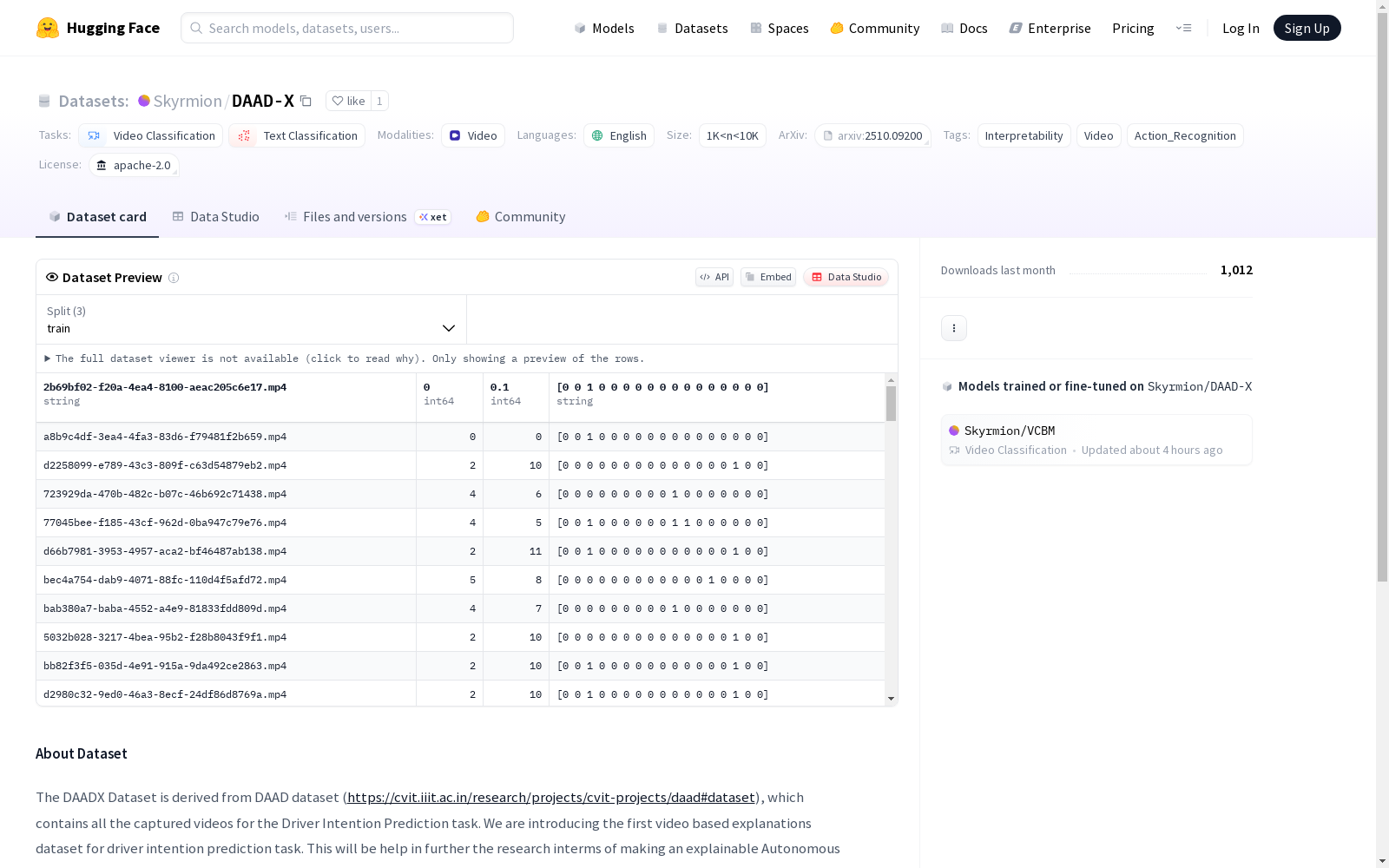Open Data Studio from preview header
This screenshot has width=1389, height=868.
point(846,277)
